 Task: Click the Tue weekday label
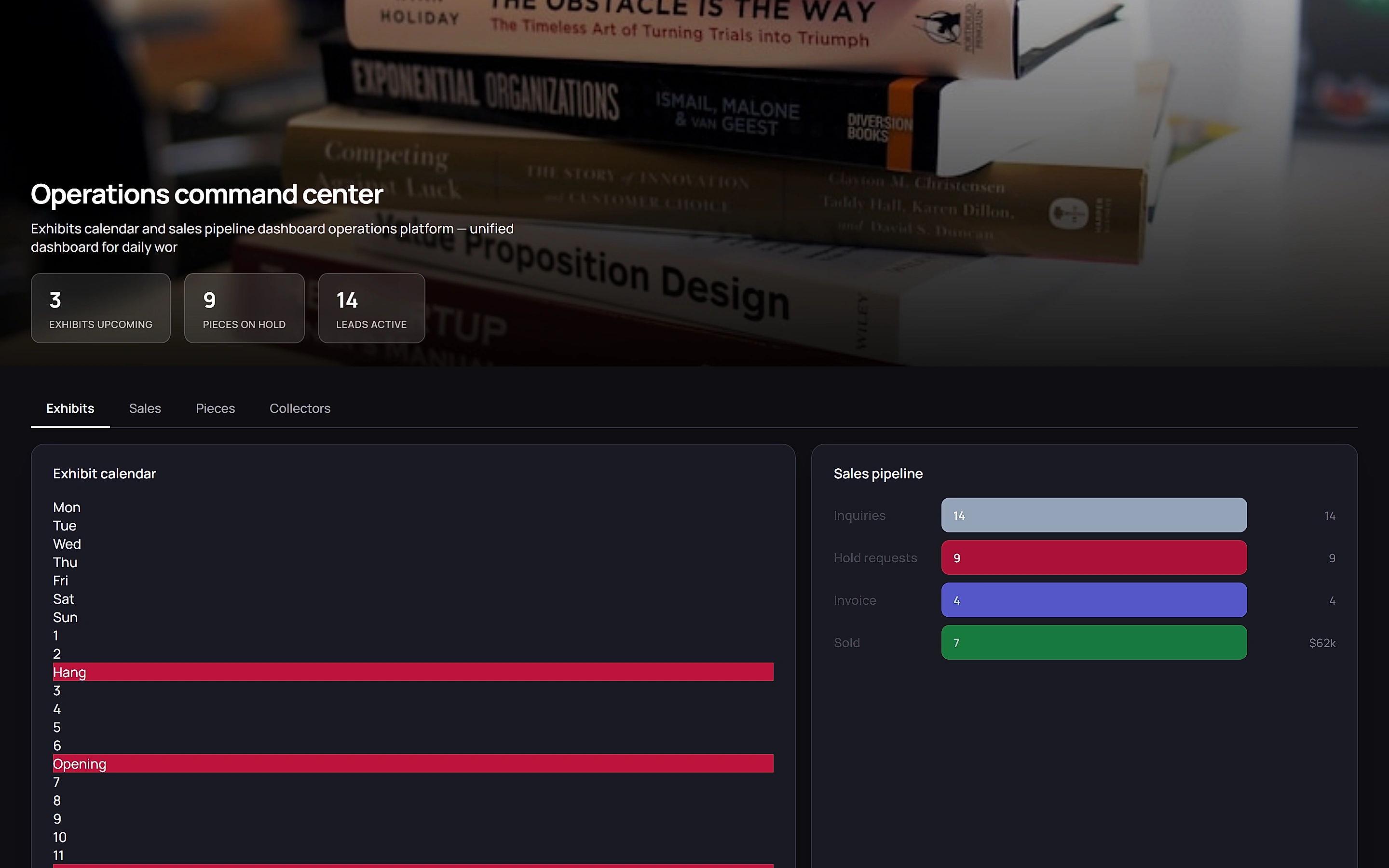[x=64, y=526]
